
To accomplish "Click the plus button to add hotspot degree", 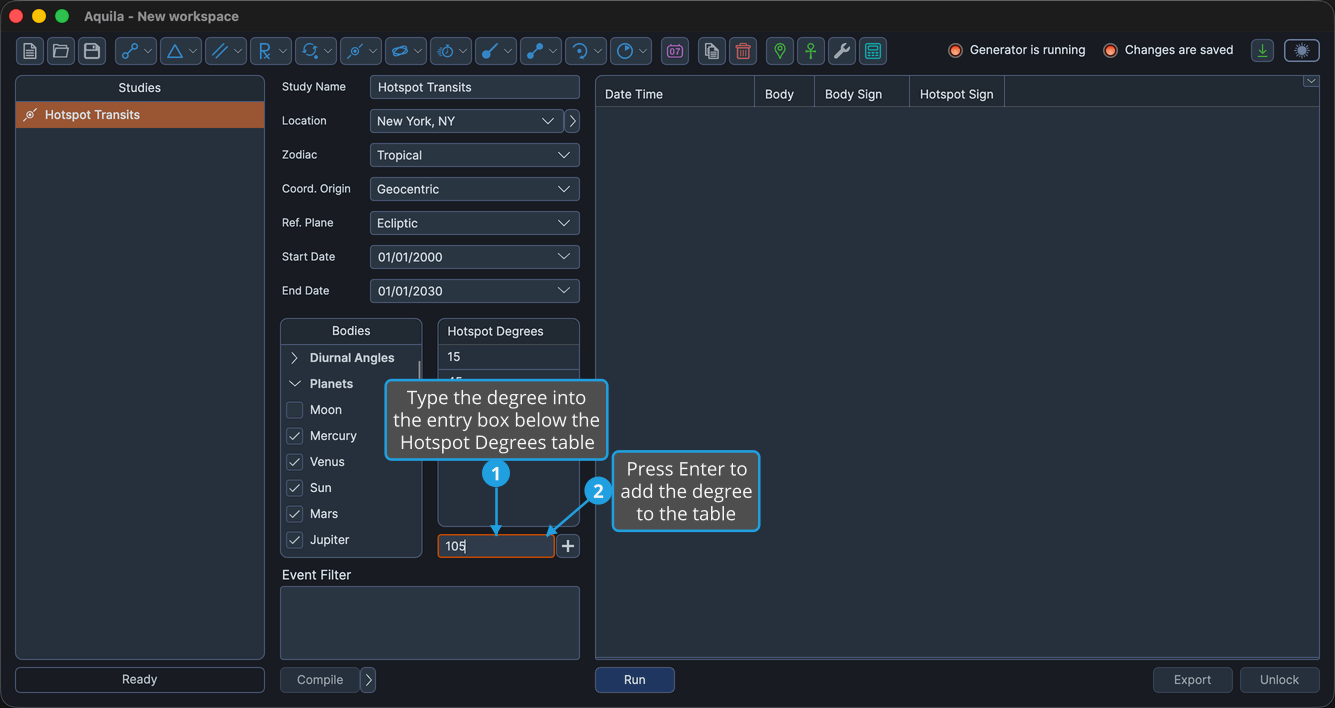I will (568, 546).
